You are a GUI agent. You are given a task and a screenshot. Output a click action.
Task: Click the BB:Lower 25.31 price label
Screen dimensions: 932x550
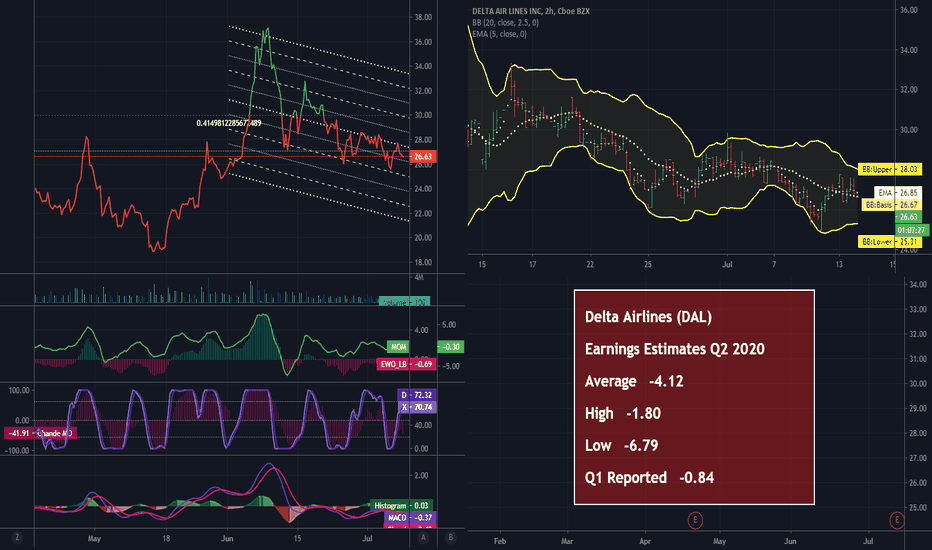(890, 242)
